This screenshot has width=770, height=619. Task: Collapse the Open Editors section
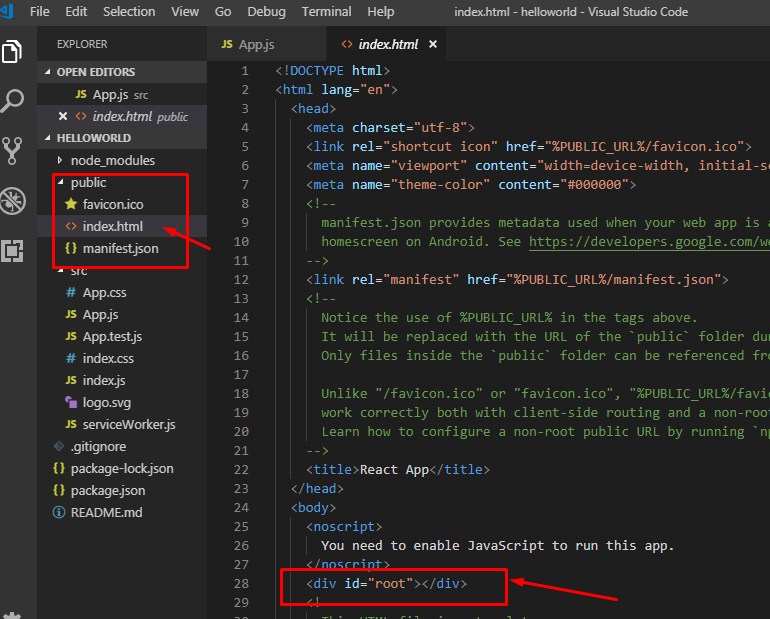(x=95, y=72)
